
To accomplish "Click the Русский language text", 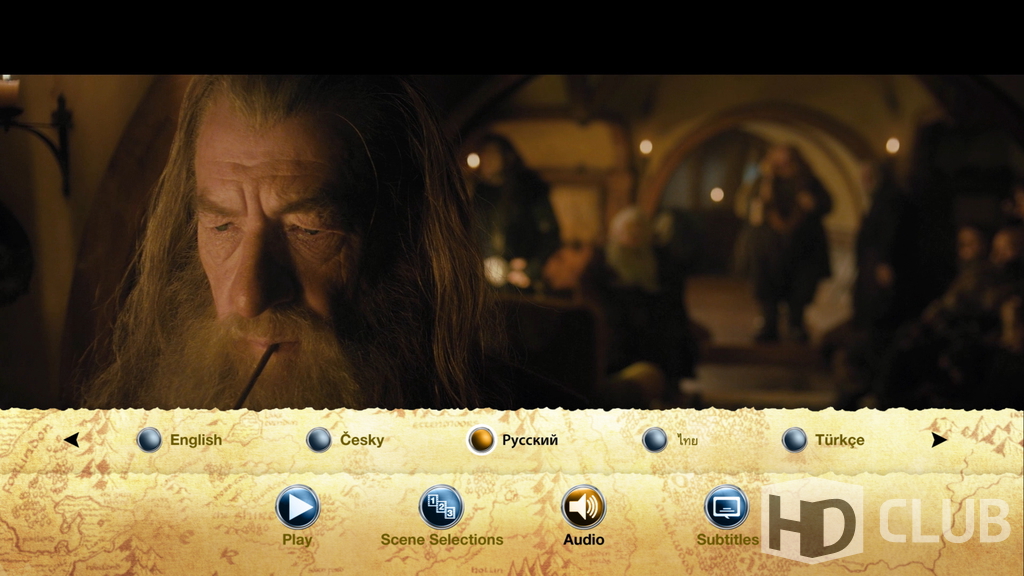I will tap(530, 440).
